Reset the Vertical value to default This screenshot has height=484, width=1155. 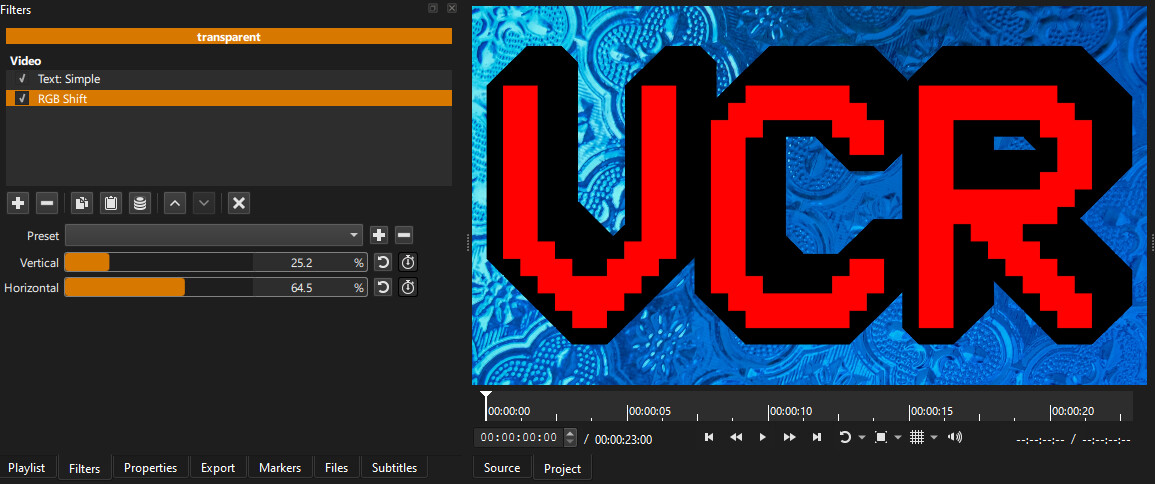[x=382, y=263]
